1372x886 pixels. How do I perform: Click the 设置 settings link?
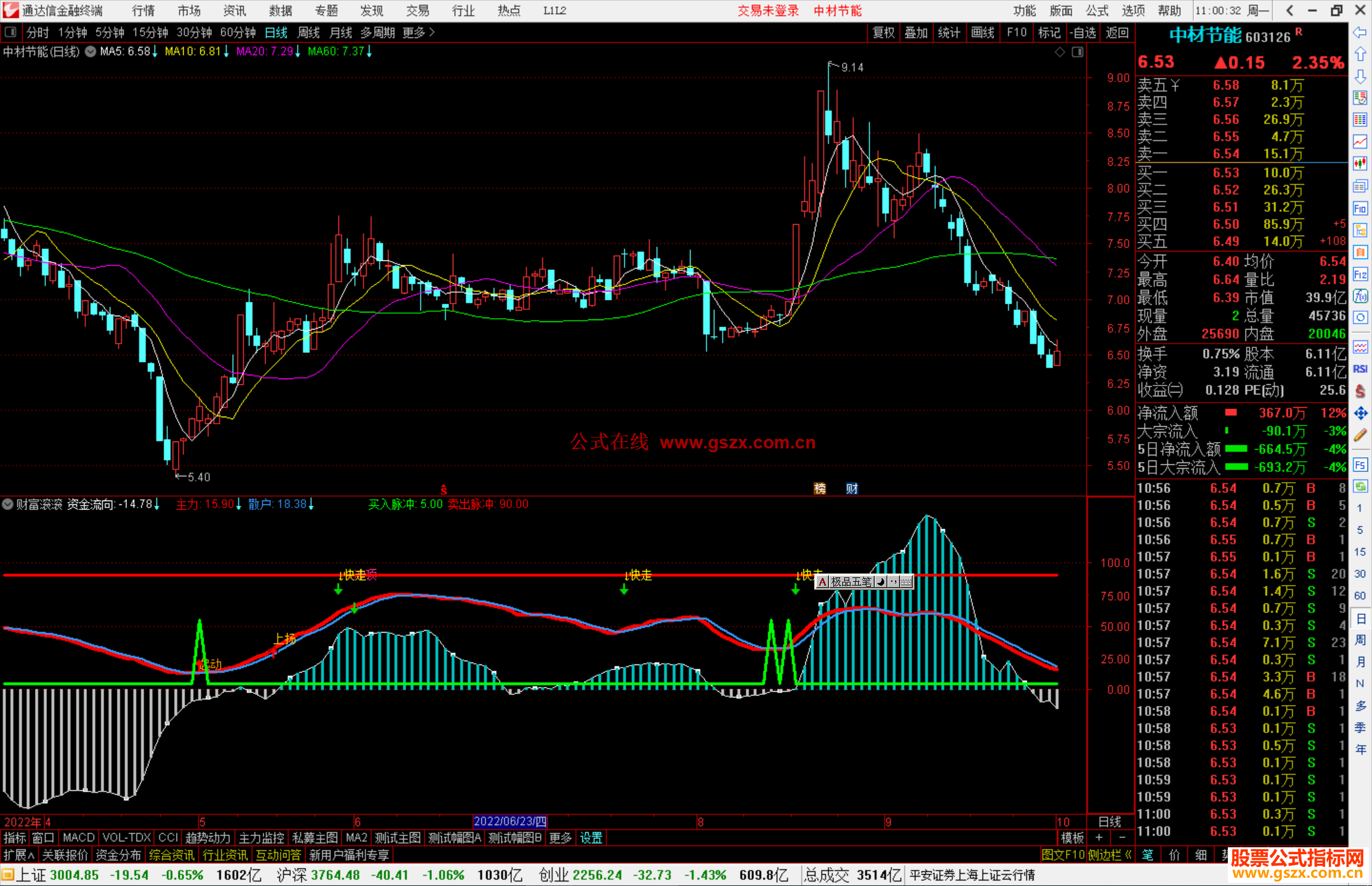pyautogui.click(x=591, y=838)
